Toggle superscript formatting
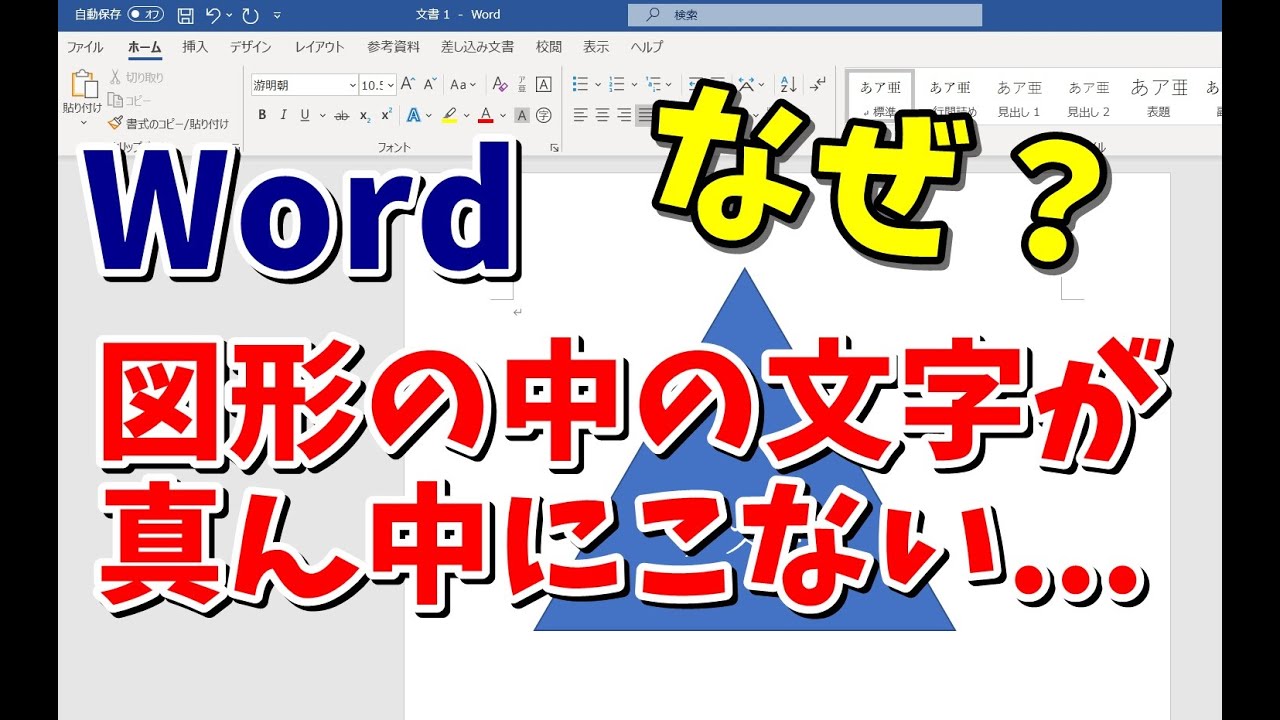The image size is (1280, 720). [x=386, y=115]
